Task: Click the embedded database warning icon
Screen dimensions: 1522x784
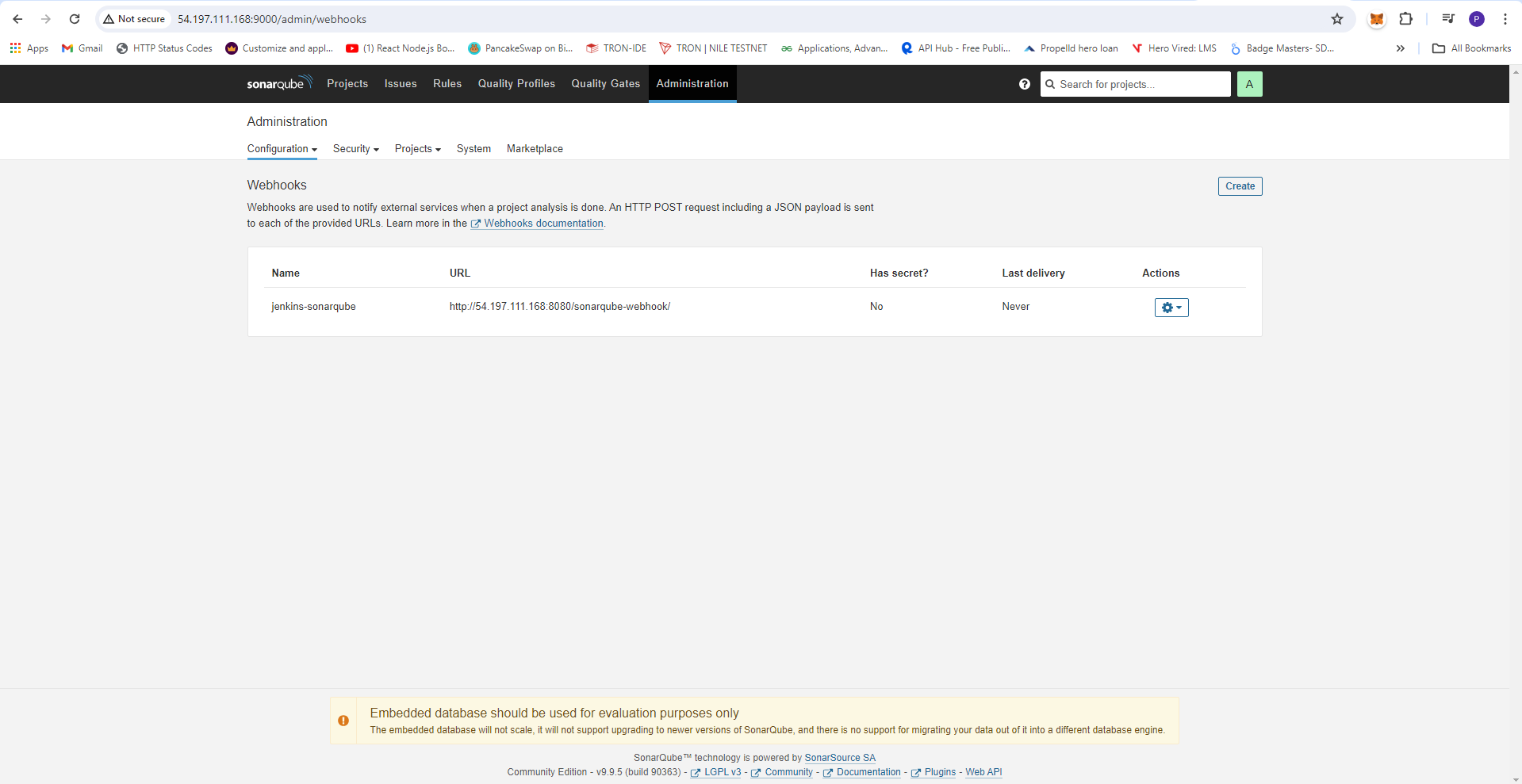Action: (343, 721)
